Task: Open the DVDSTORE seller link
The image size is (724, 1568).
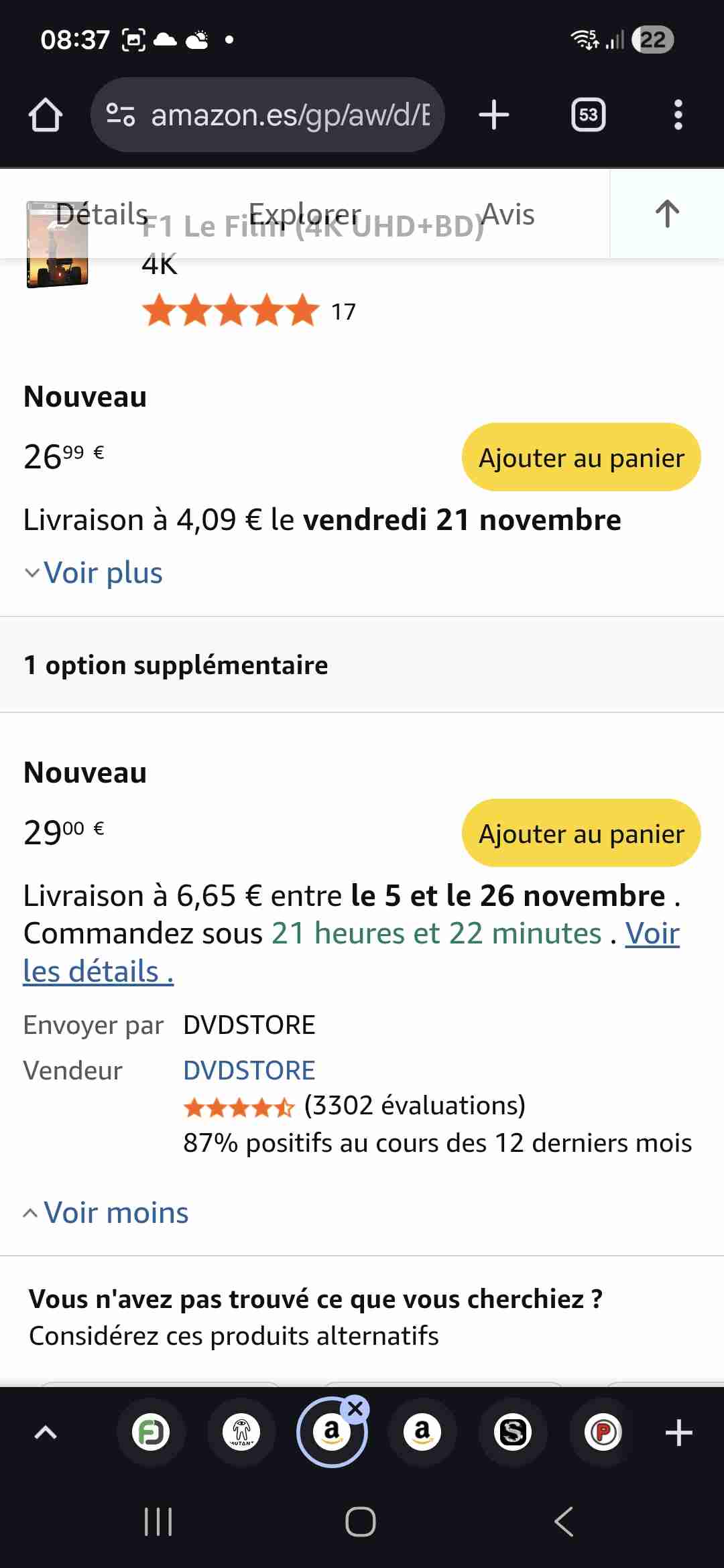Action: pos(249,1070)
